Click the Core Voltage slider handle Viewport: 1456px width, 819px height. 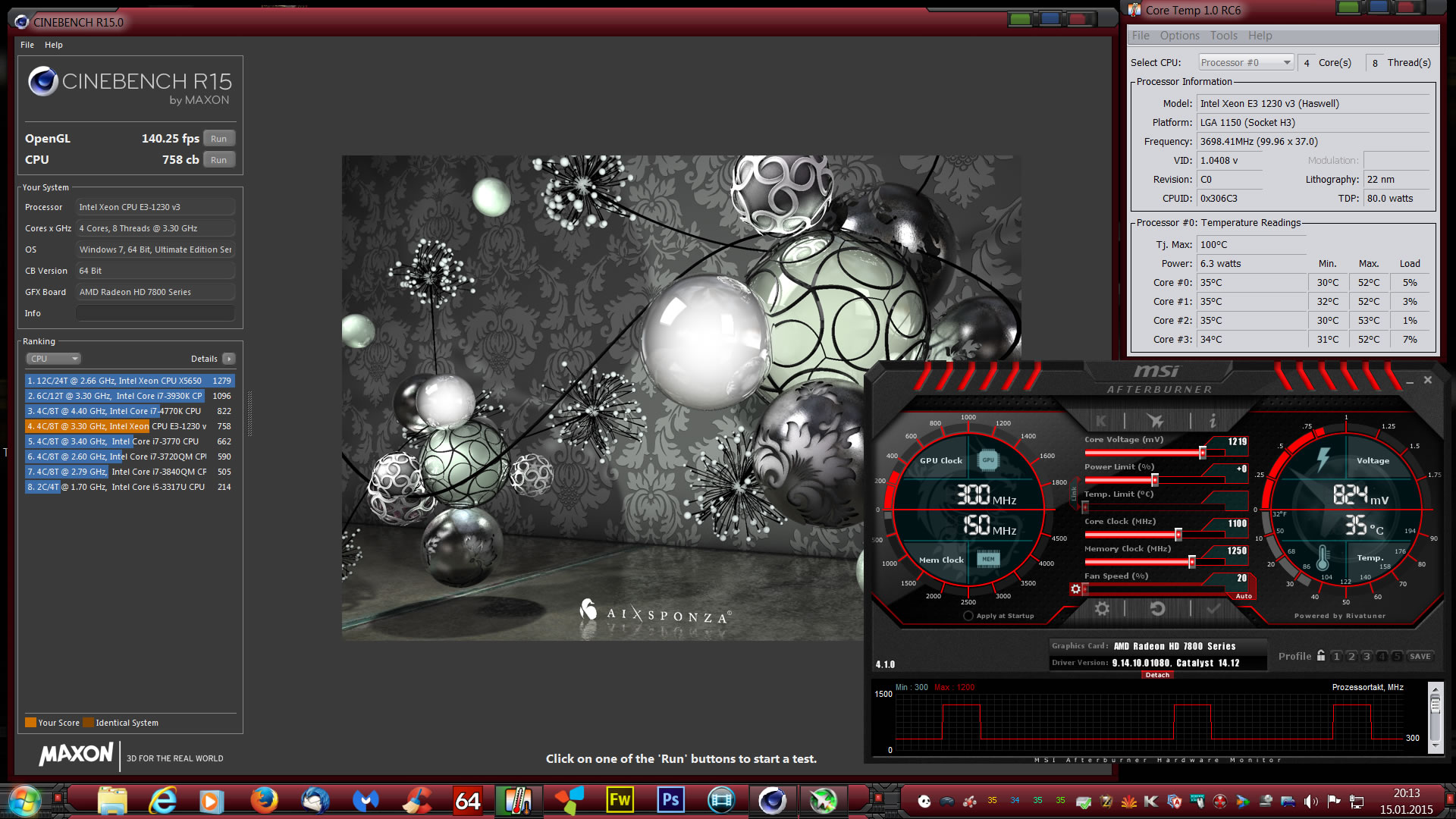(x=1203, y=453)
